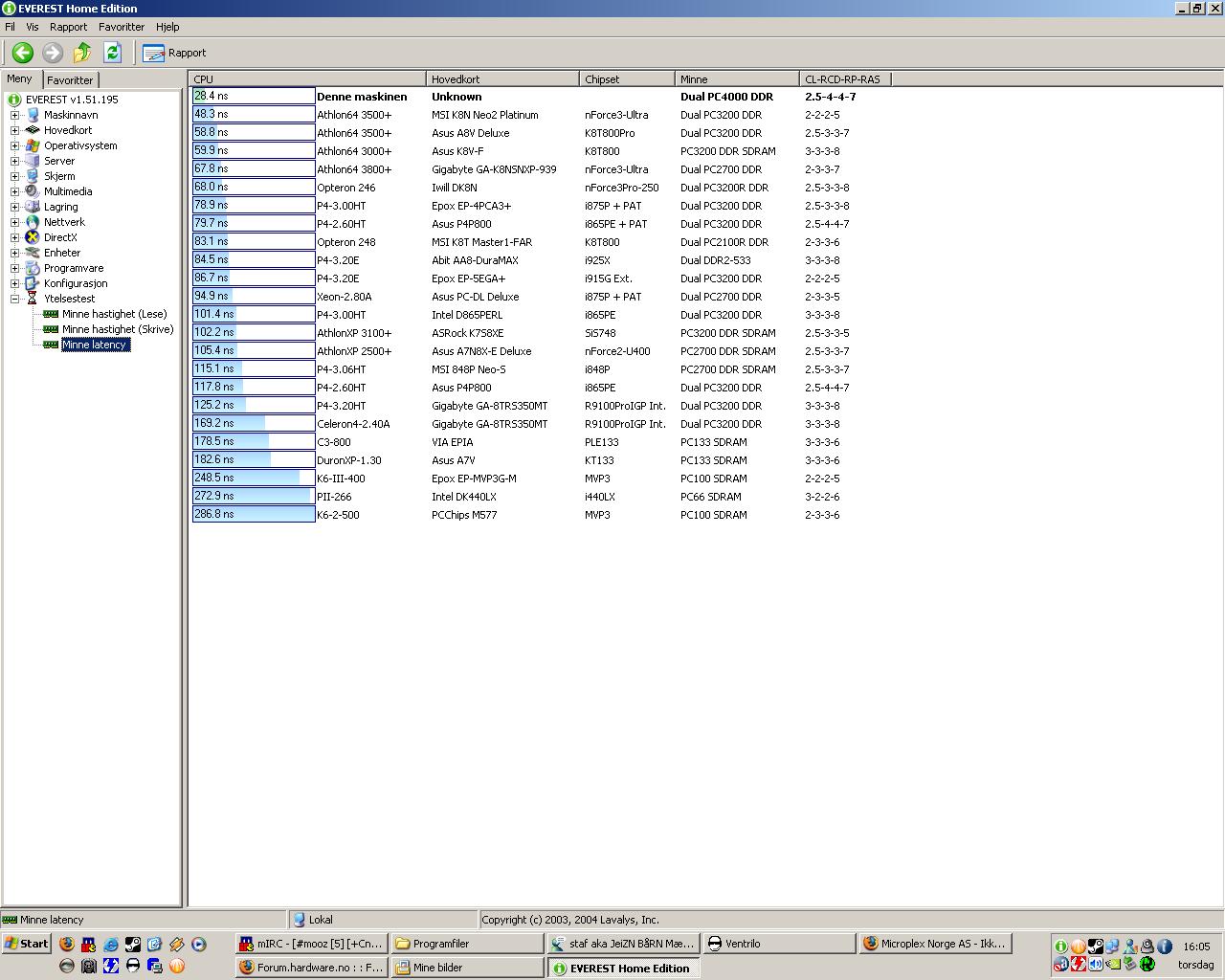This screenshot has width=1225, height=980.
Task: Sort by the CPU column header
Action: (307, 79)
